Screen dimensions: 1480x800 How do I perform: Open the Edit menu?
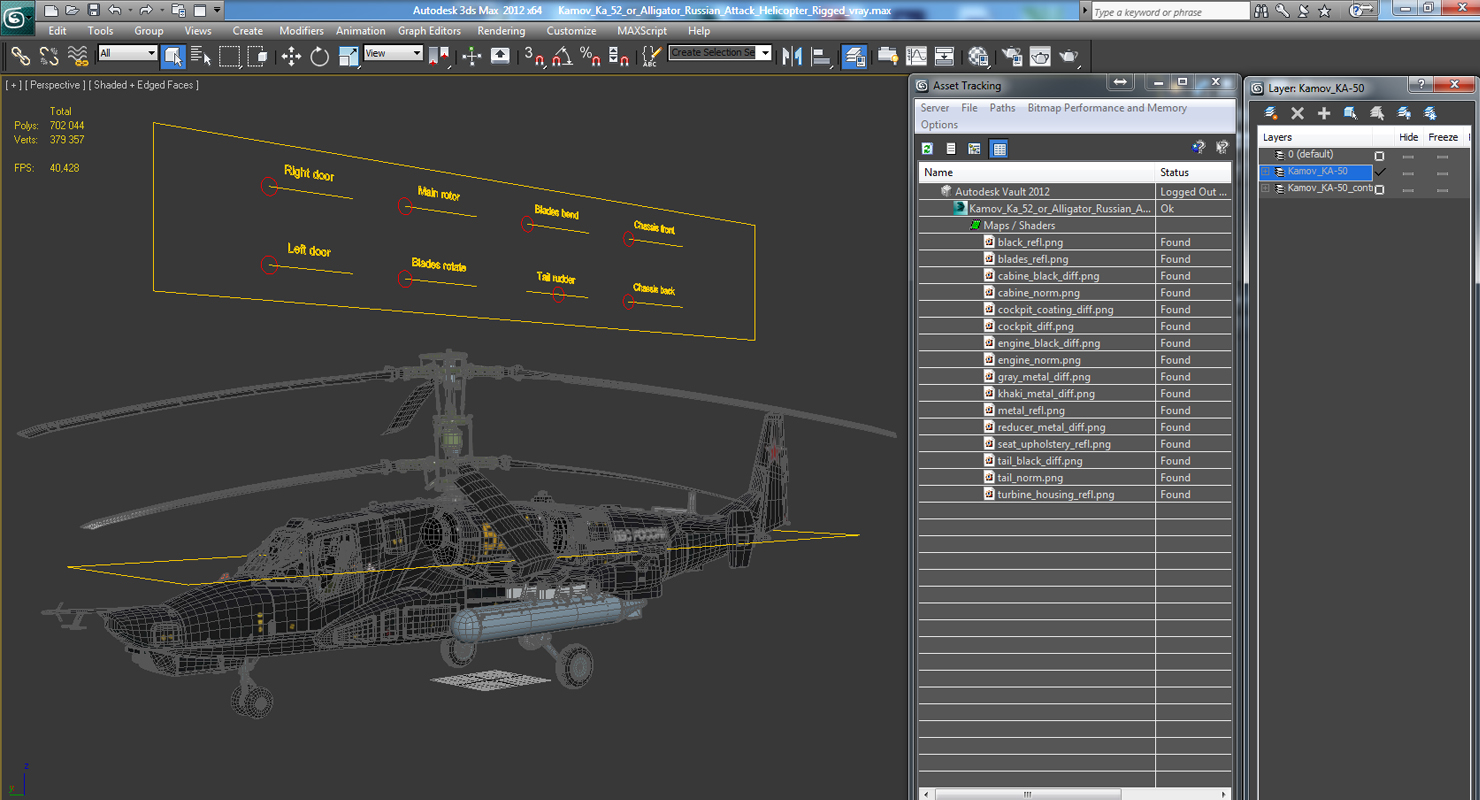pos(57,31)
